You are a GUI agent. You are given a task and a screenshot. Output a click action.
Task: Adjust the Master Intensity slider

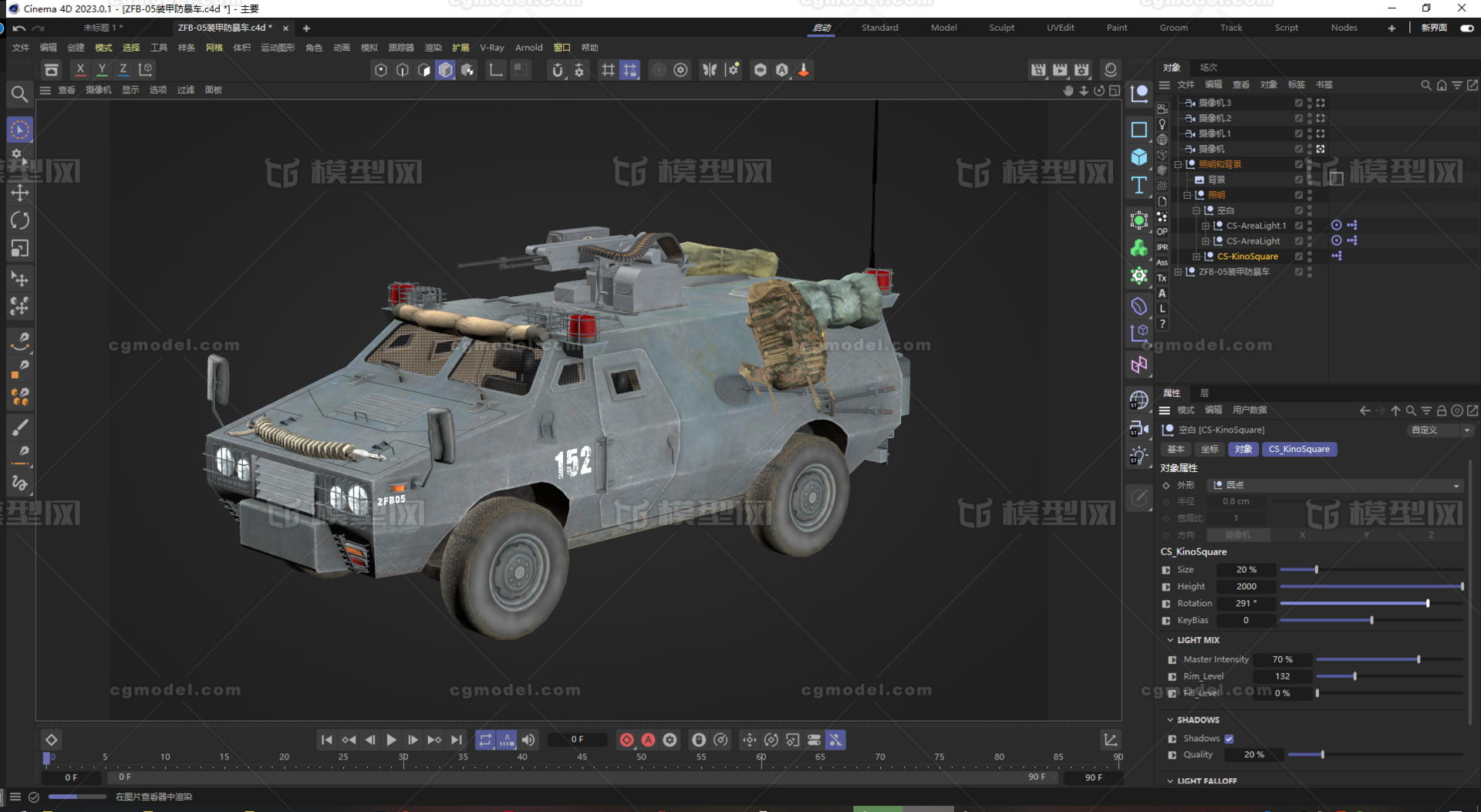coord(1417,659)
